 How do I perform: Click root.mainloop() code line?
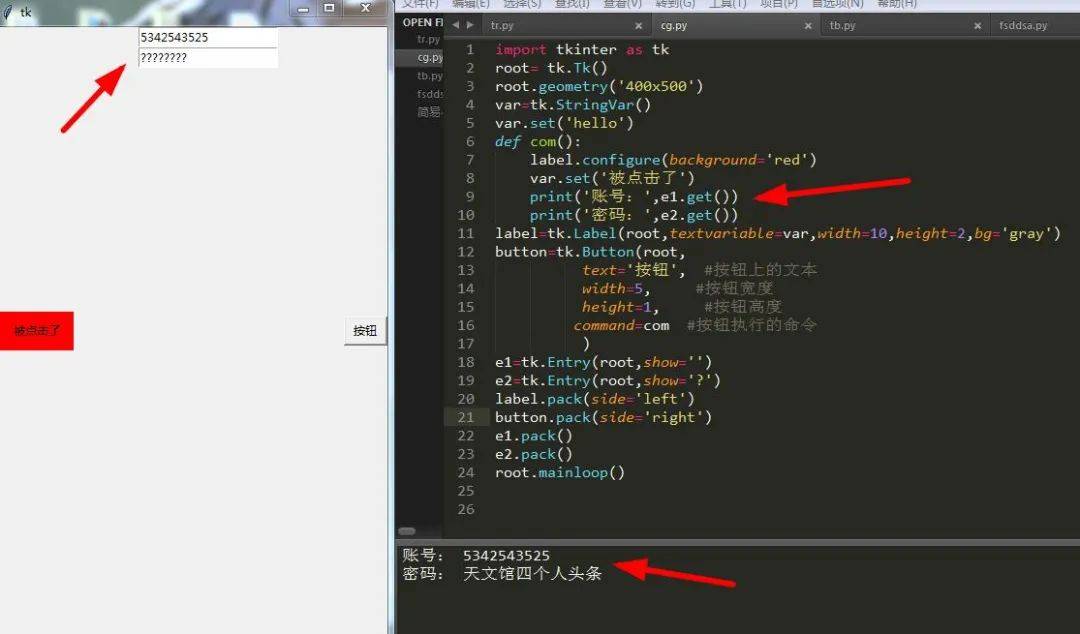coord(560,473)
